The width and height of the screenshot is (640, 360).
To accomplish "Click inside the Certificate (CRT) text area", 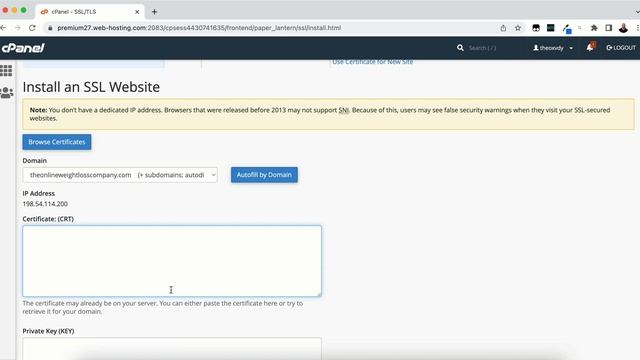I will click(x=172, y=261).
